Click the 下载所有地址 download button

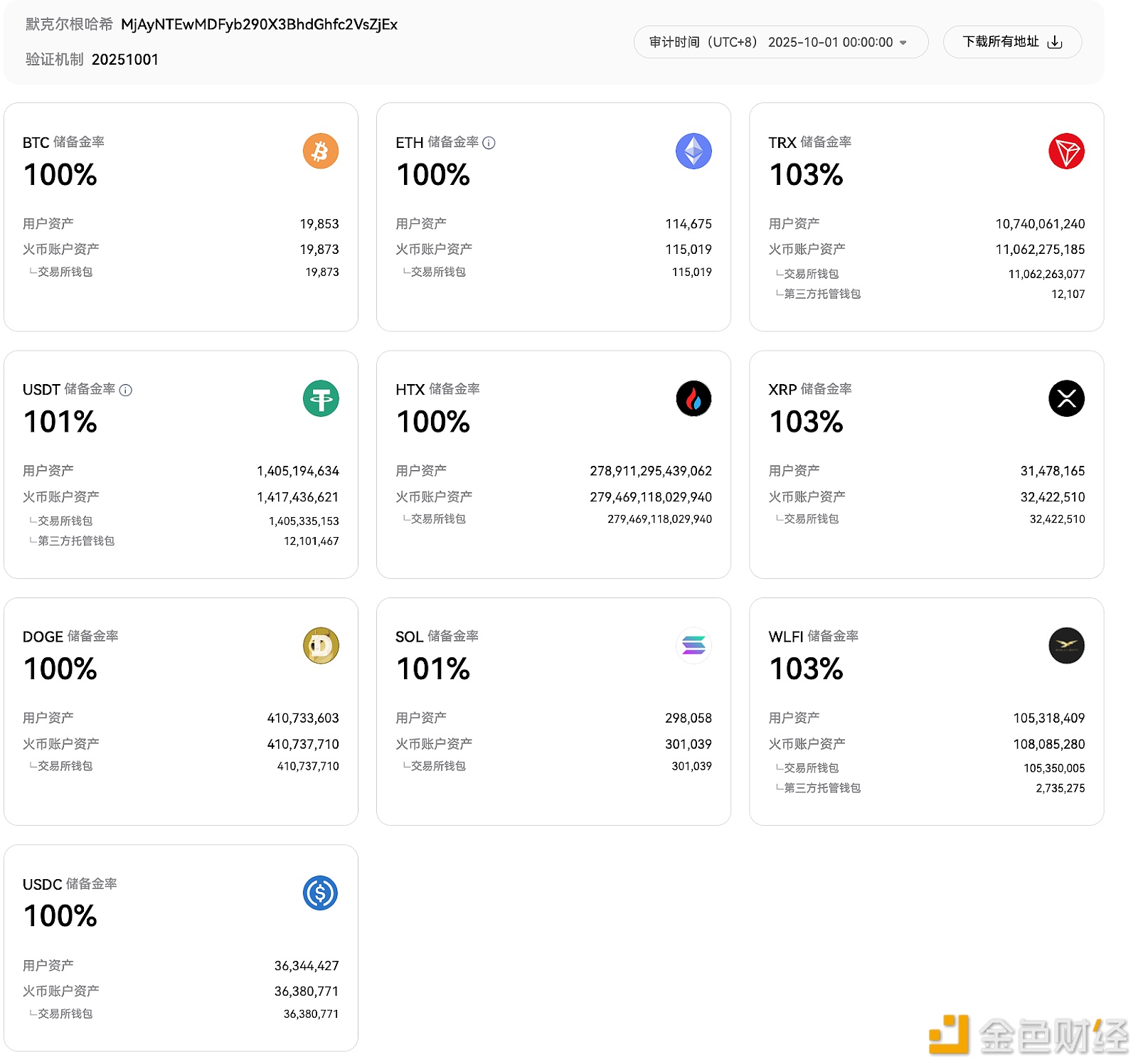[1011, 42]
